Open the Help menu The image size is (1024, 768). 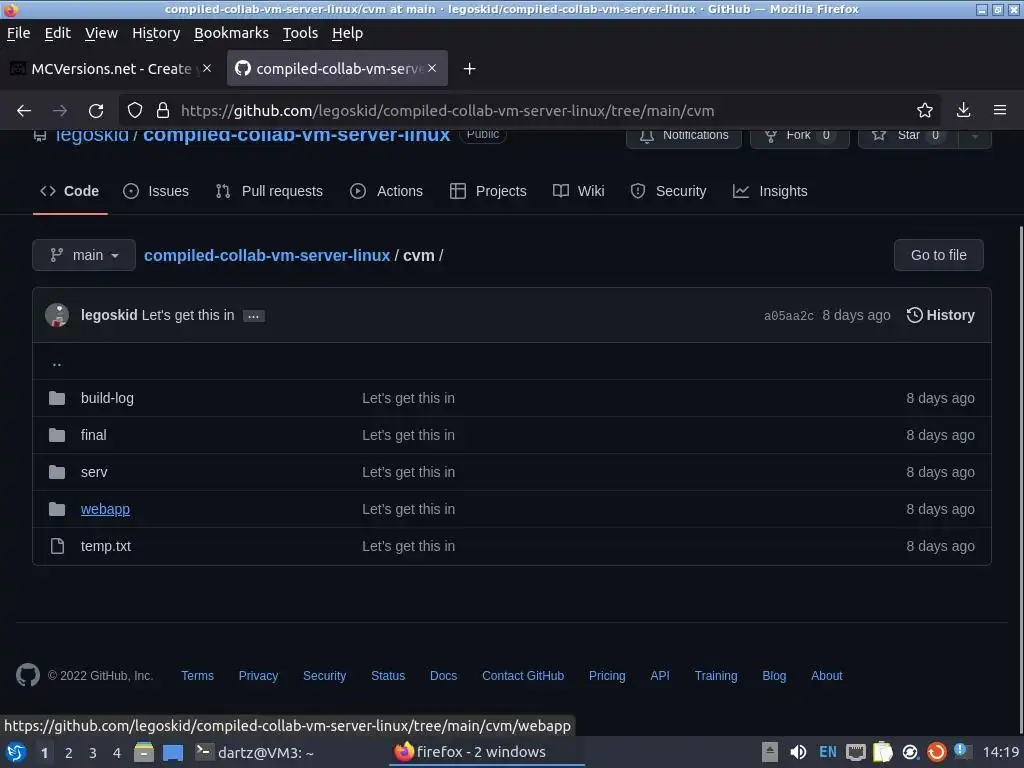pos(347,33)
